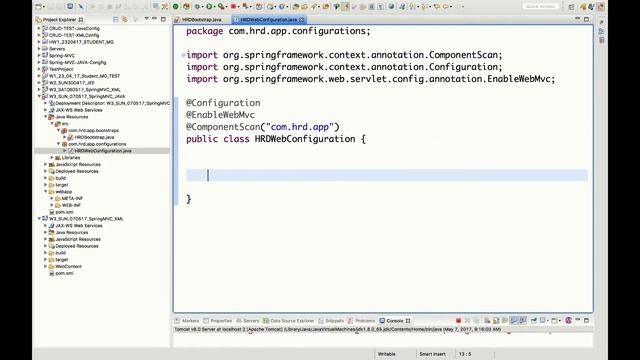Click the Java EE perspective icon
640x360 pixels.
click(x=601, y=7)
